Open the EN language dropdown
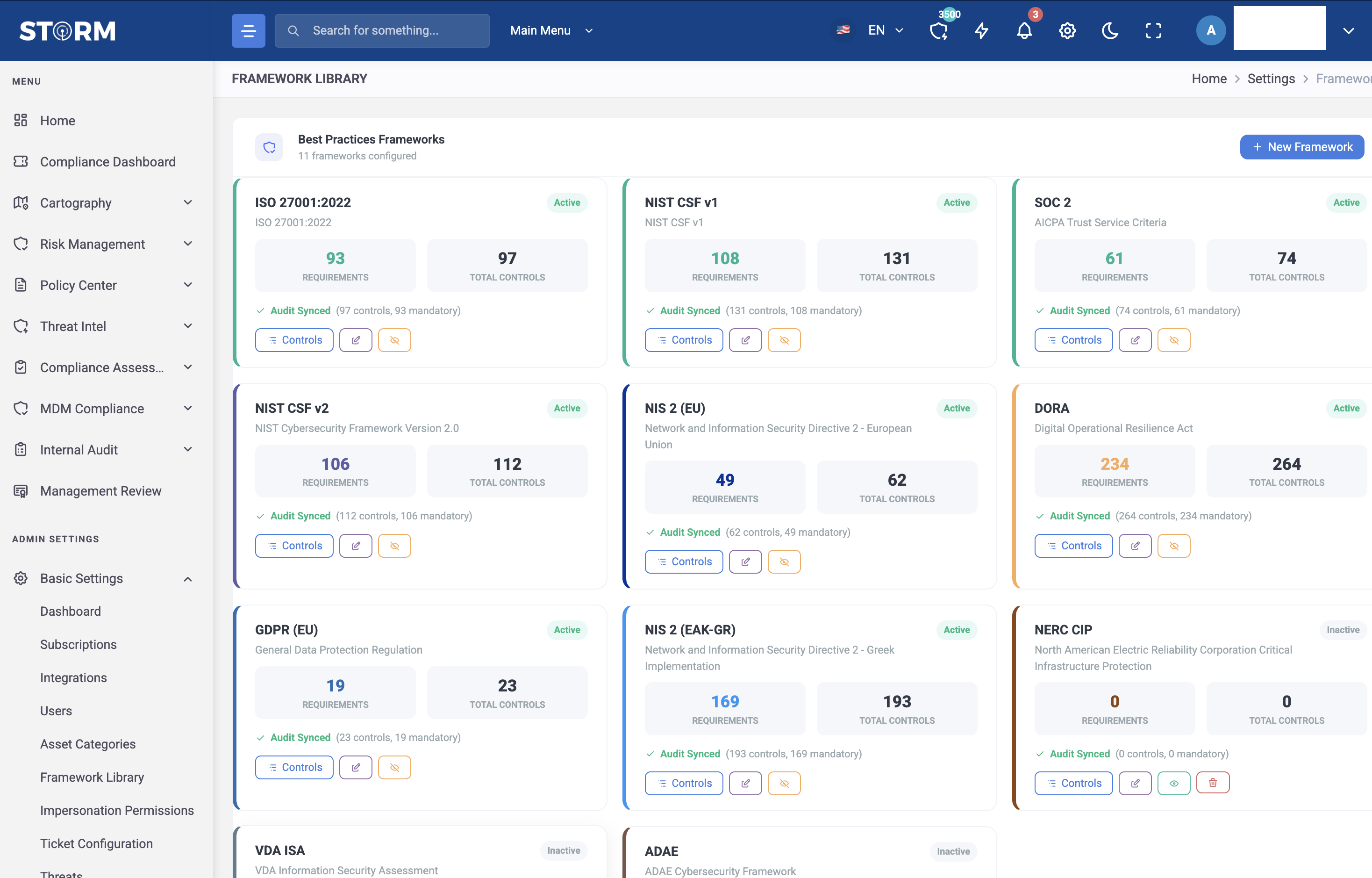 pyautogui.click(x=886, y=31)
